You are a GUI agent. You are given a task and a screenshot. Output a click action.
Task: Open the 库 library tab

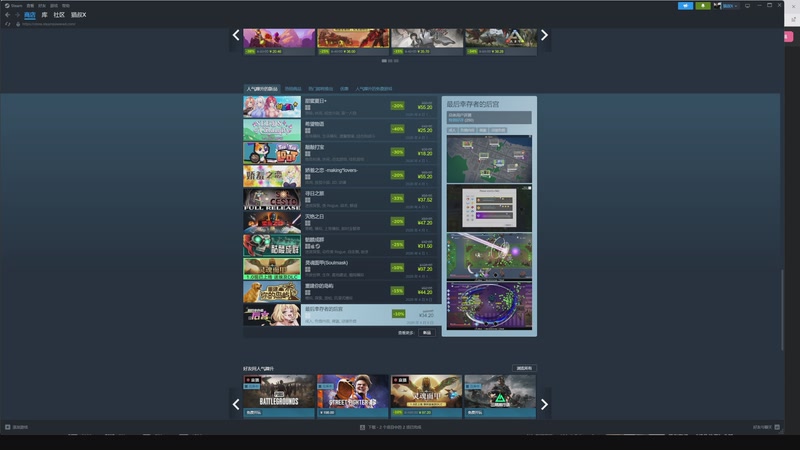tap(44, 15)
